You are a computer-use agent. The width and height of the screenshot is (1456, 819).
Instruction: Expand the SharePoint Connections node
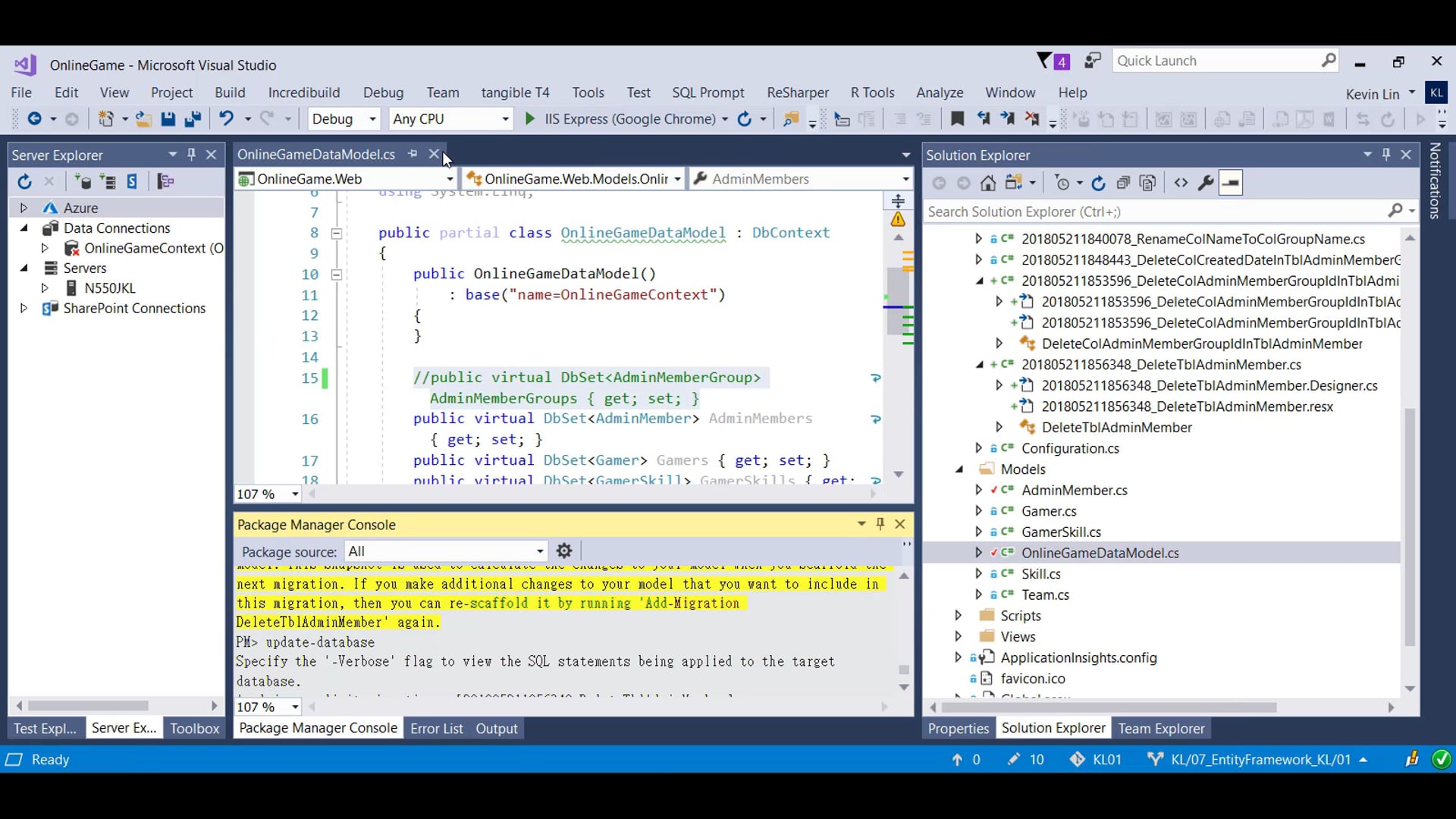[24, 308]
